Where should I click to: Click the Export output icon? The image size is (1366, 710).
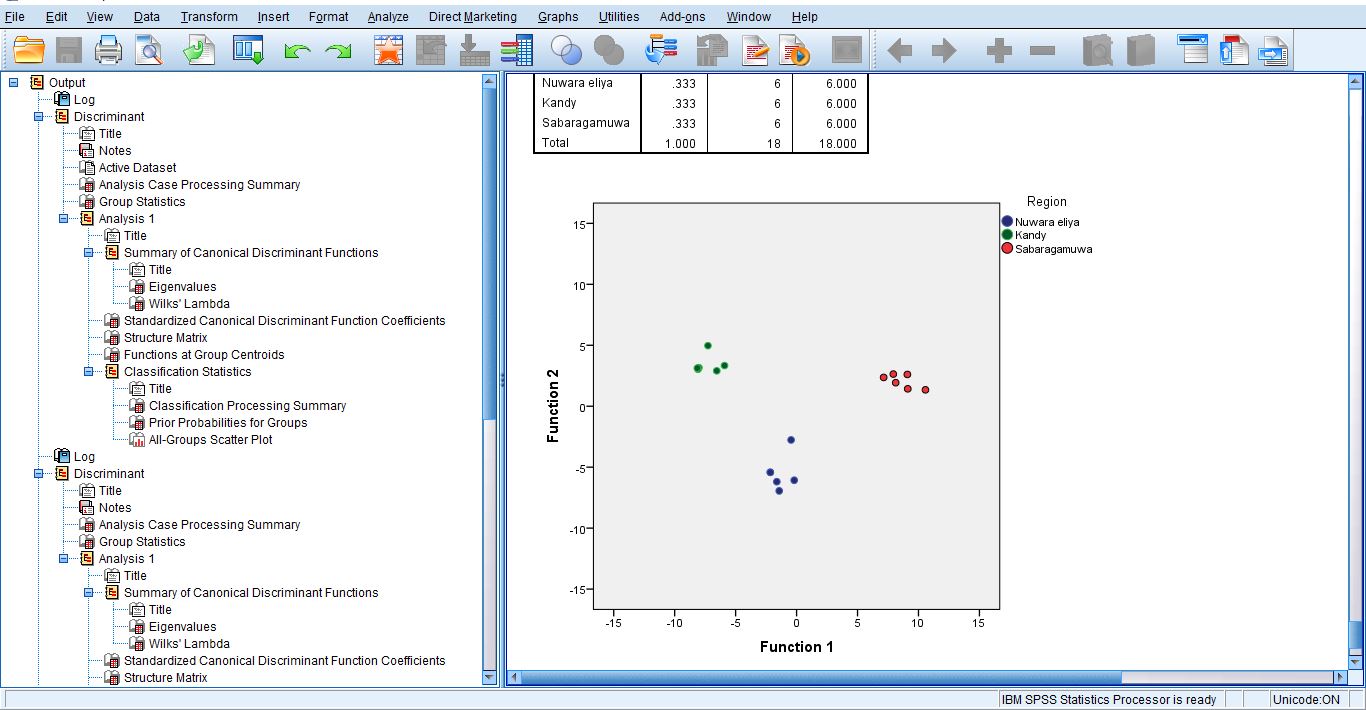pyautogui.click(x=199, y=50)
